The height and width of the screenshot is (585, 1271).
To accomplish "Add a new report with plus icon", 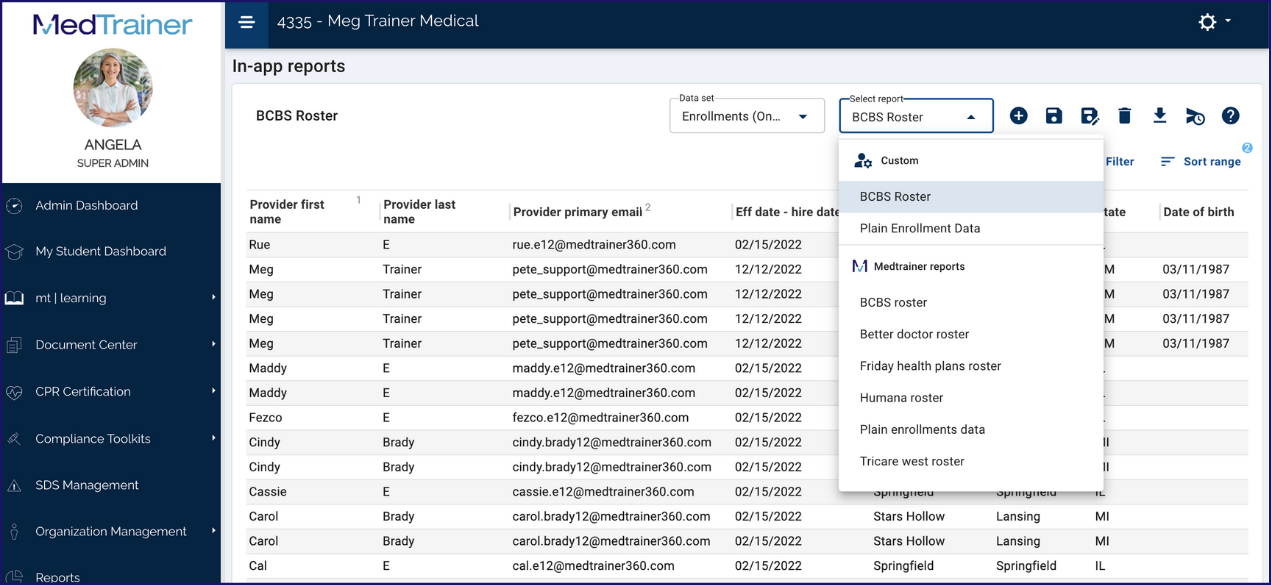I will [x=1018, y=116].
